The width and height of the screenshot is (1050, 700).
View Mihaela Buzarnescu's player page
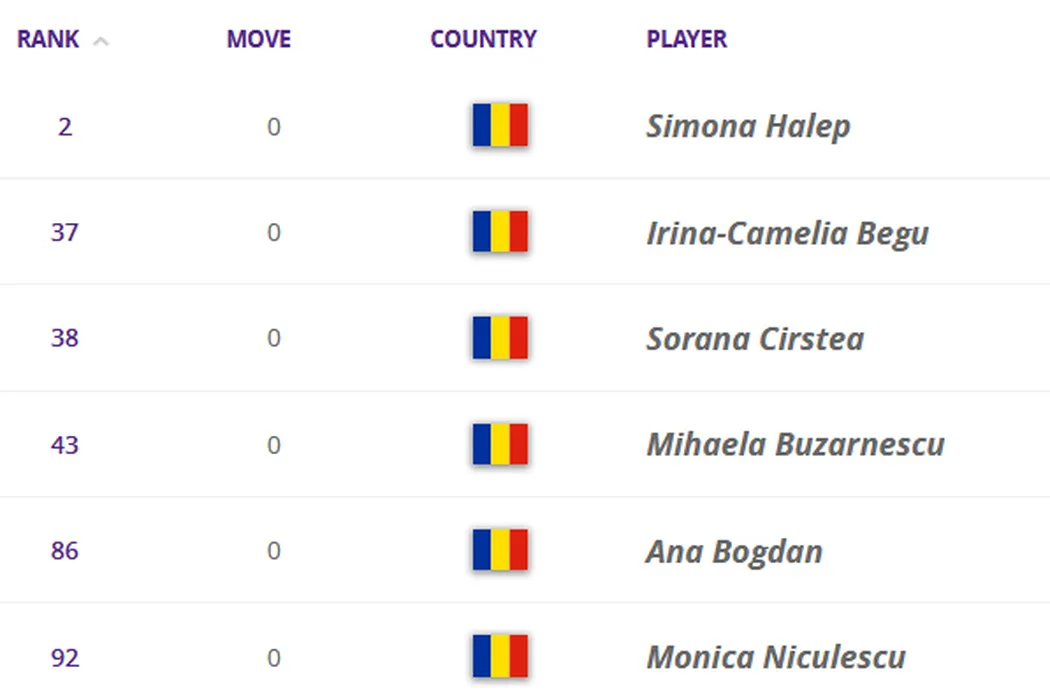tap(795, 445)
